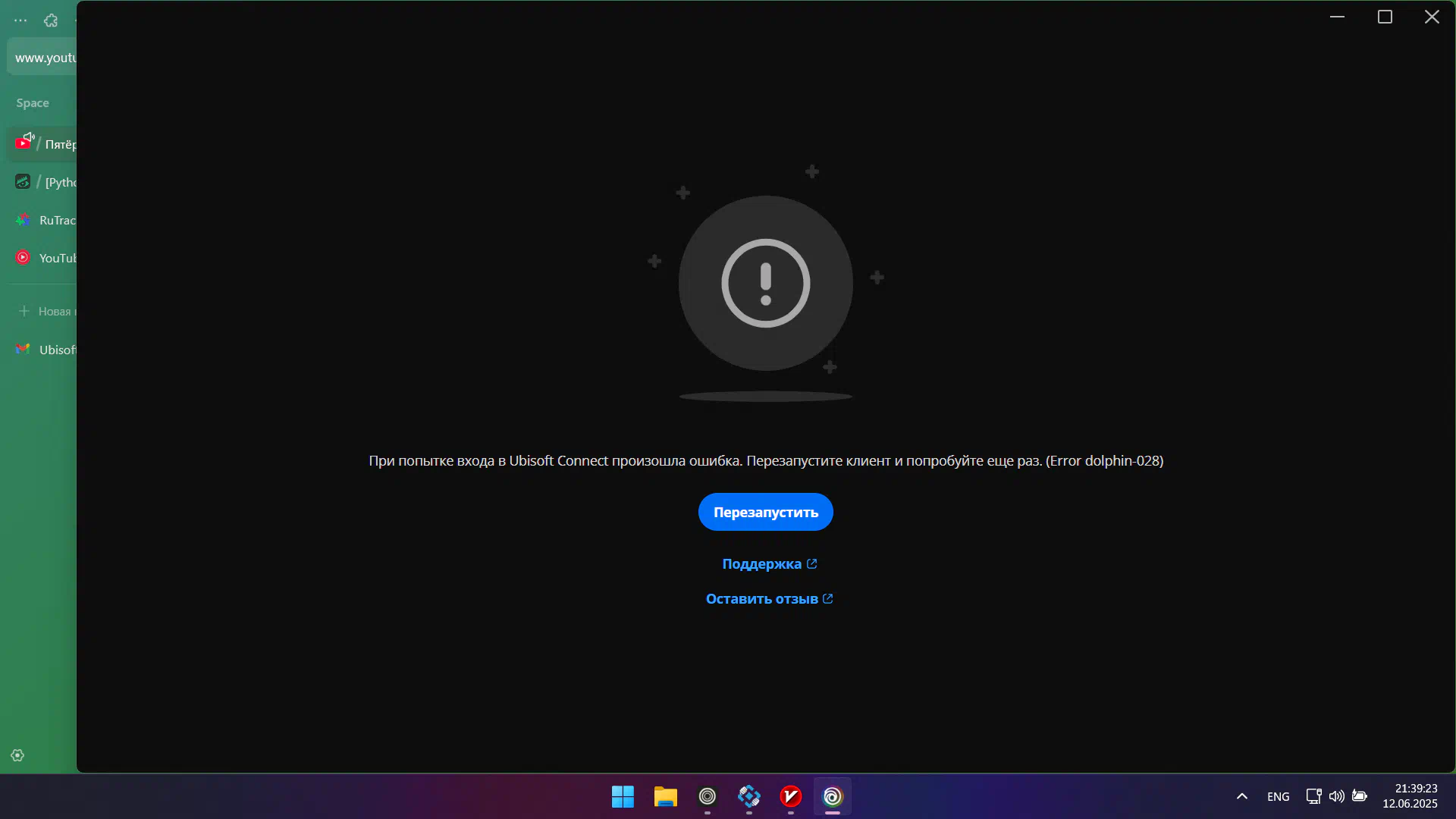Open the blue diamond-tile app in taskbar
Viewport: 1456px width, 819px height.
[x=749, y=796]
